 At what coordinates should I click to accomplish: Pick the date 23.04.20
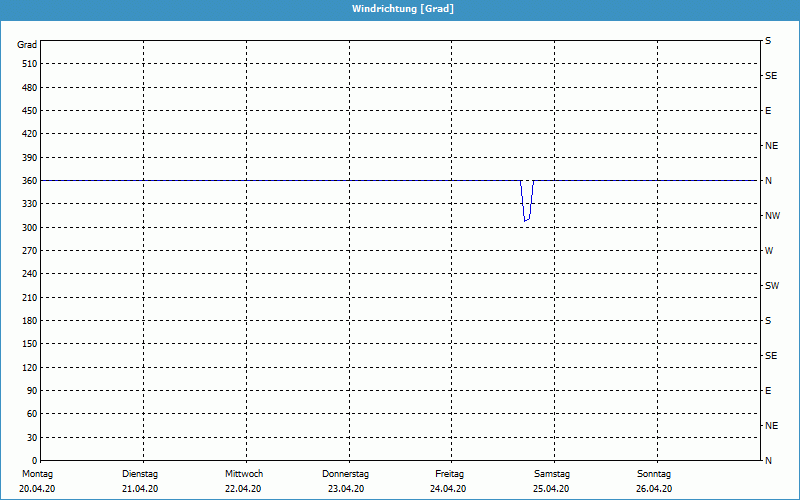click(346, 489)
